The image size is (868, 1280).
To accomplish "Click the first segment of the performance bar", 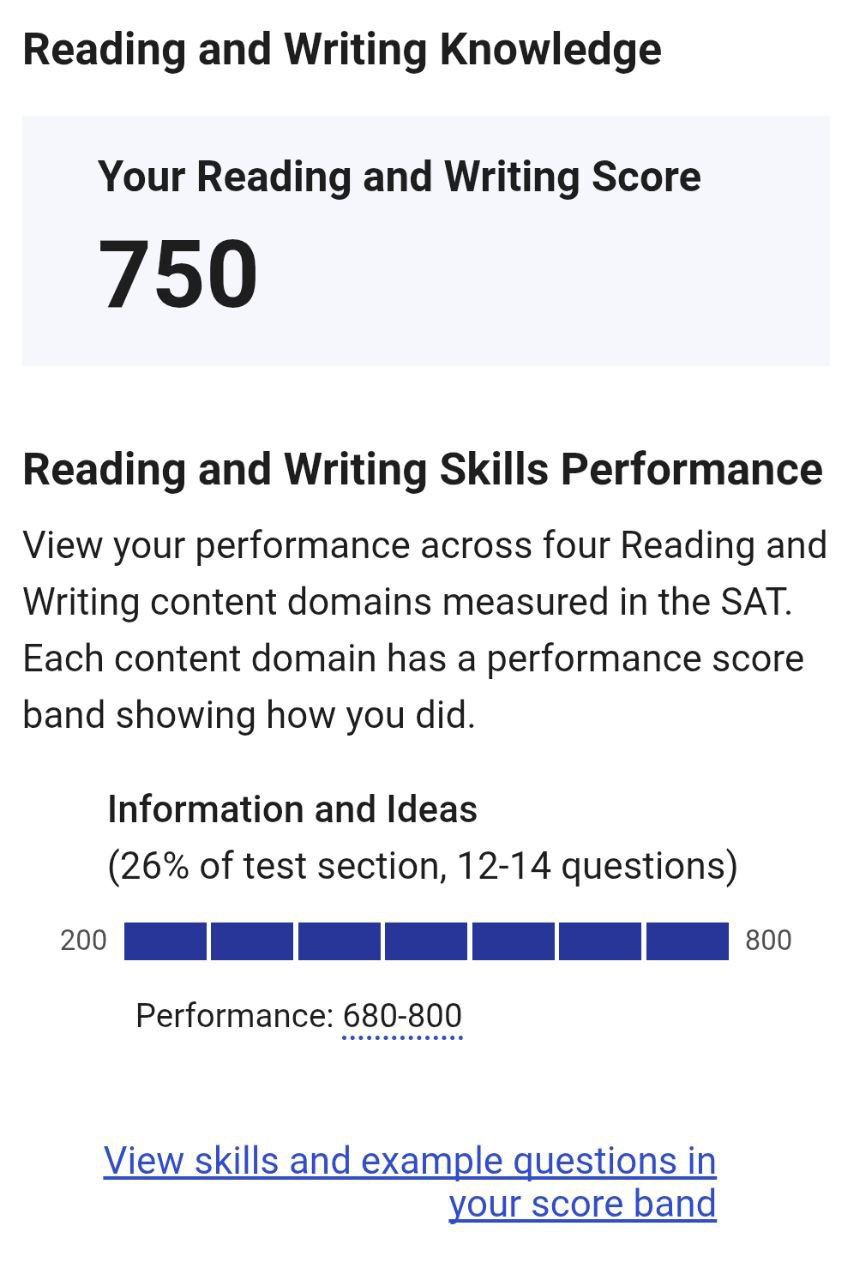I will pos(165,939).
